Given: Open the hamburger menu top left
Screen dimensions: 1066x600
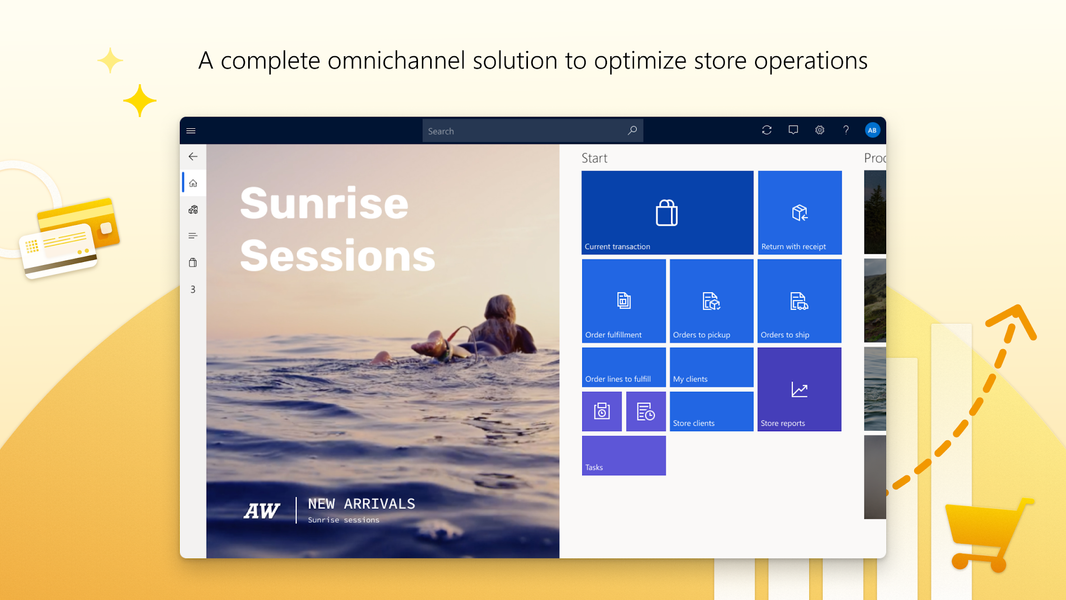Looking at the screenshot, I should (191, 130).
